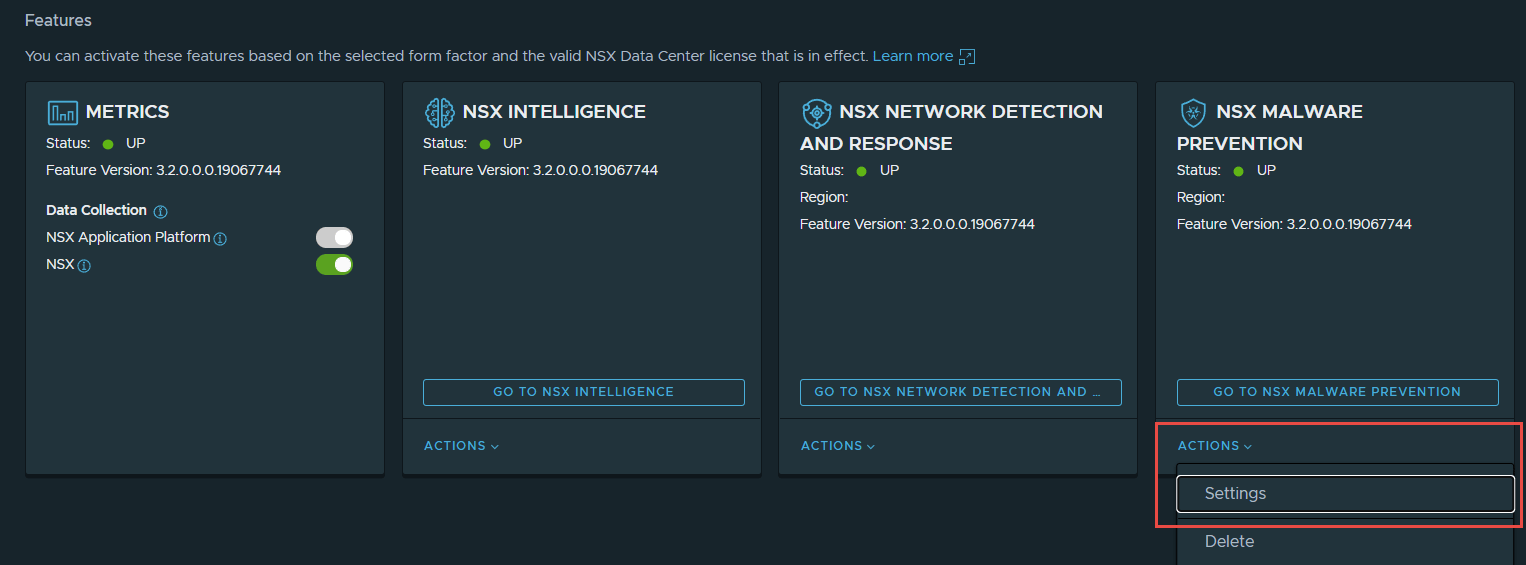Click Status UP text in Metrics card

[96, 143]
